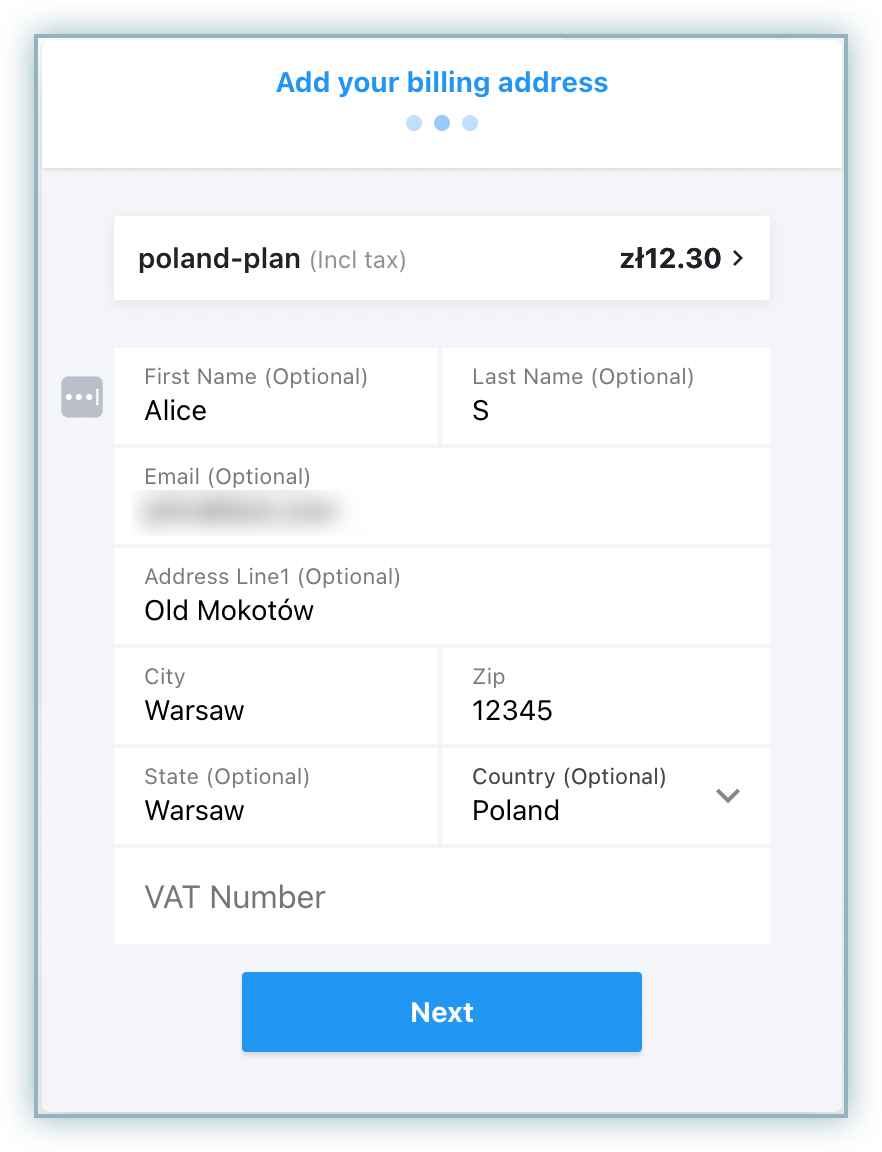Click the first progress step dot
The width and height of the screenshot is (882, 1152).
point(414,123)
